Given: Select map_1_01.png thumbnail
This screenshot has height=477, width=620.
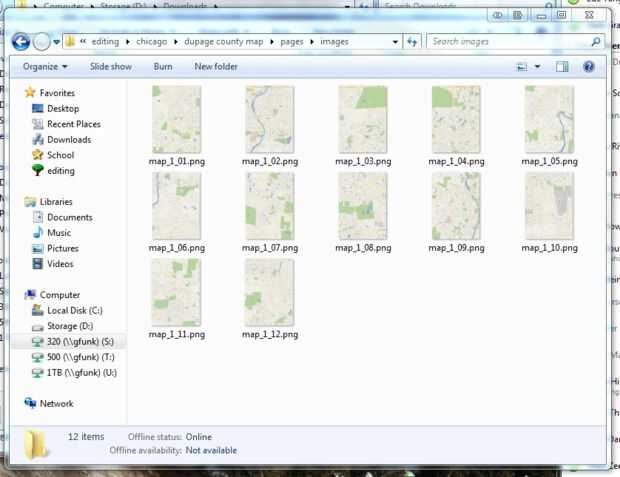Looking at the screenshot, I should click(x=176, y=119).
